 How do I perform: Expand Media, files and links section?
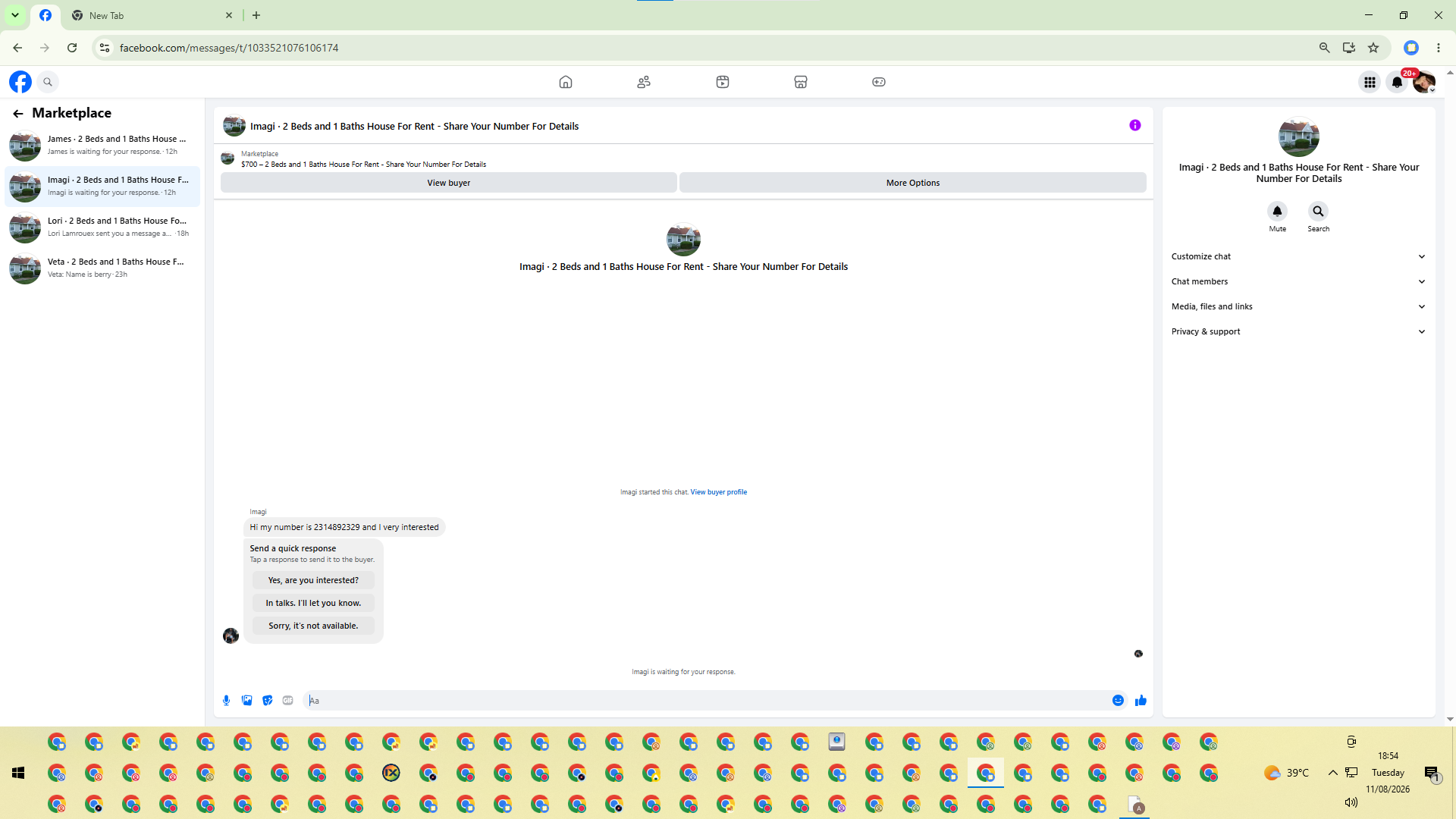[x=1298, y=306]
